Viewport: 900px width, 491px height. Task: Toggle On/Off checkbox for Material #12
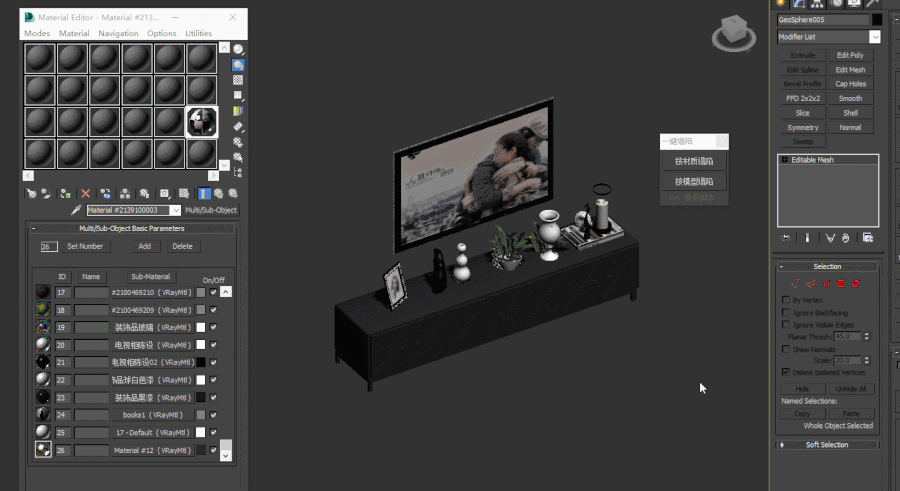(x=214, y=450)
